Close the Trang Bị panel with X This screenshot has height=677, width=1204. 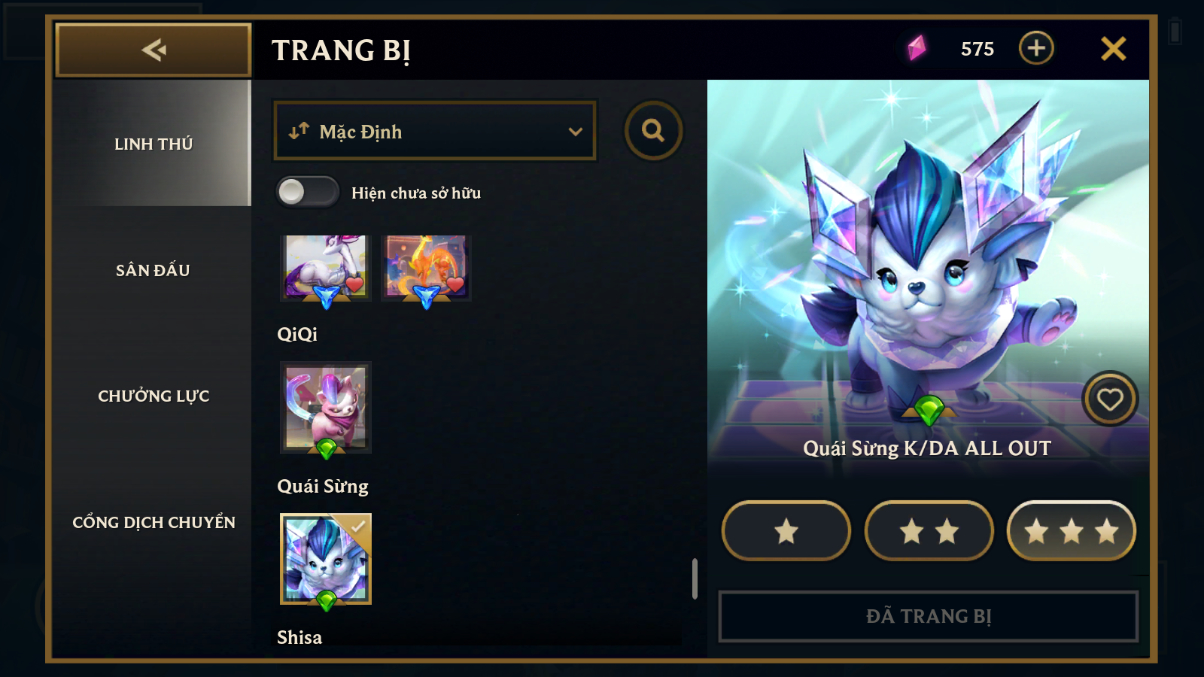click(1113, 48)
